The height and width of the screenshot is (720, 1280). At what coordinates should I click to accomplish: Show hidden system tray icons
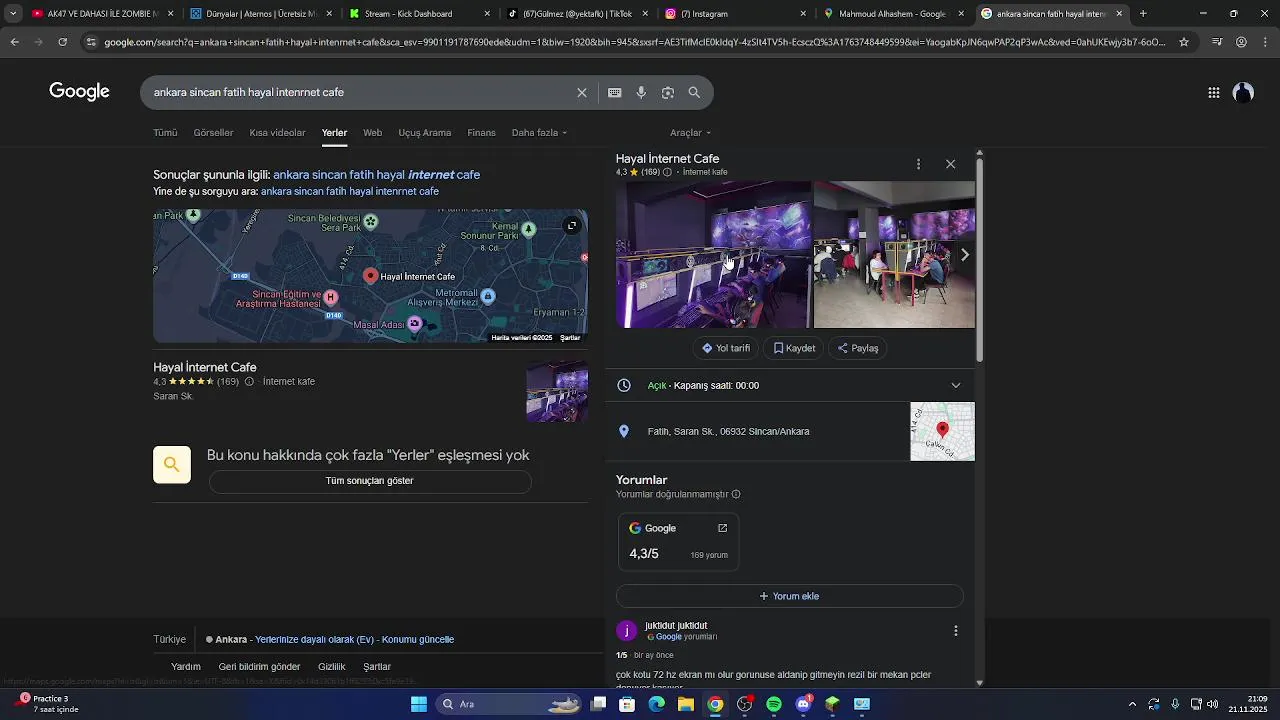tap(1132, 704)
